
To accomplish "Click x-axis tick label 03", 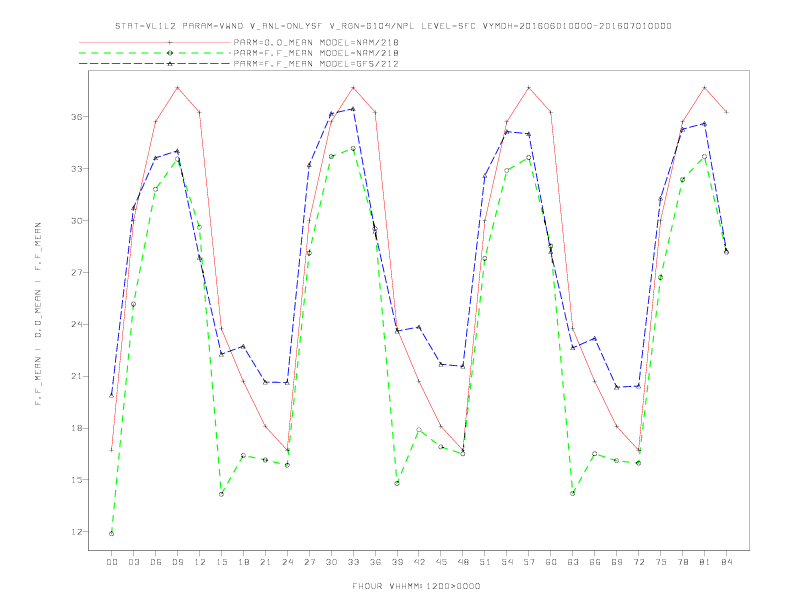I will tap(133, 562).
